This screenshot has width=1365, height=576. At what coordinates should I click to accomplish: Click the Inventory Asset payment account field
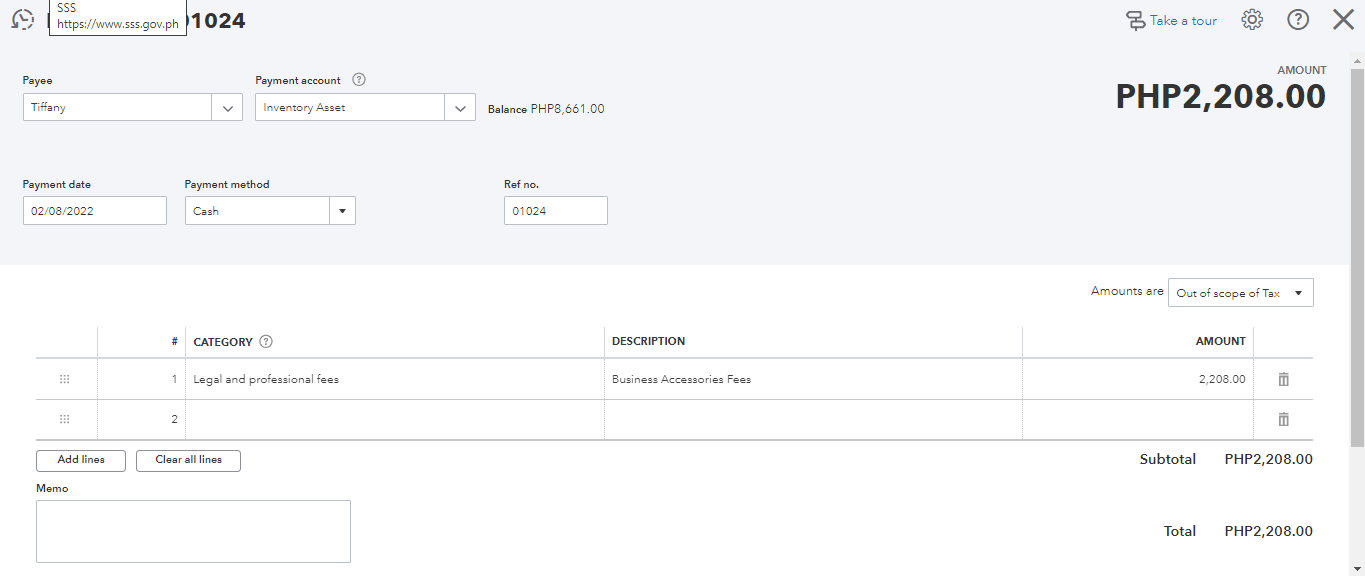click(x=350, y=107)
